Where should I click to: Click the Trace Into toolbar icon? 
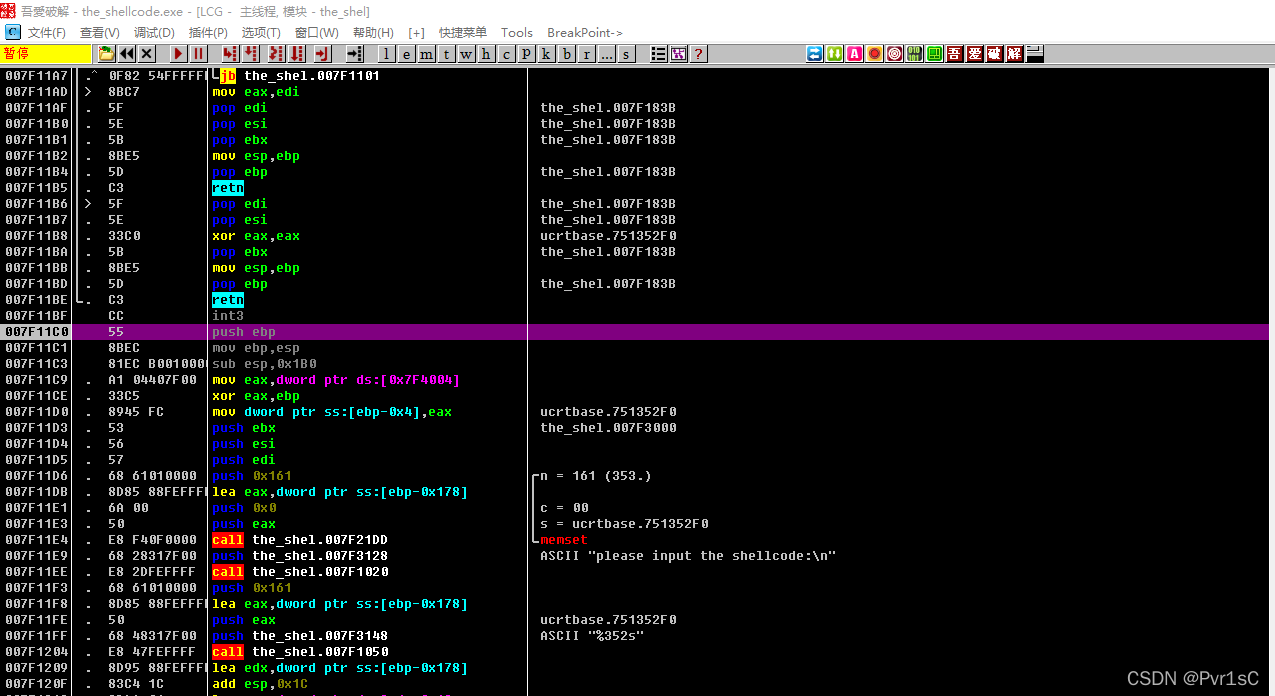[275, 54]
